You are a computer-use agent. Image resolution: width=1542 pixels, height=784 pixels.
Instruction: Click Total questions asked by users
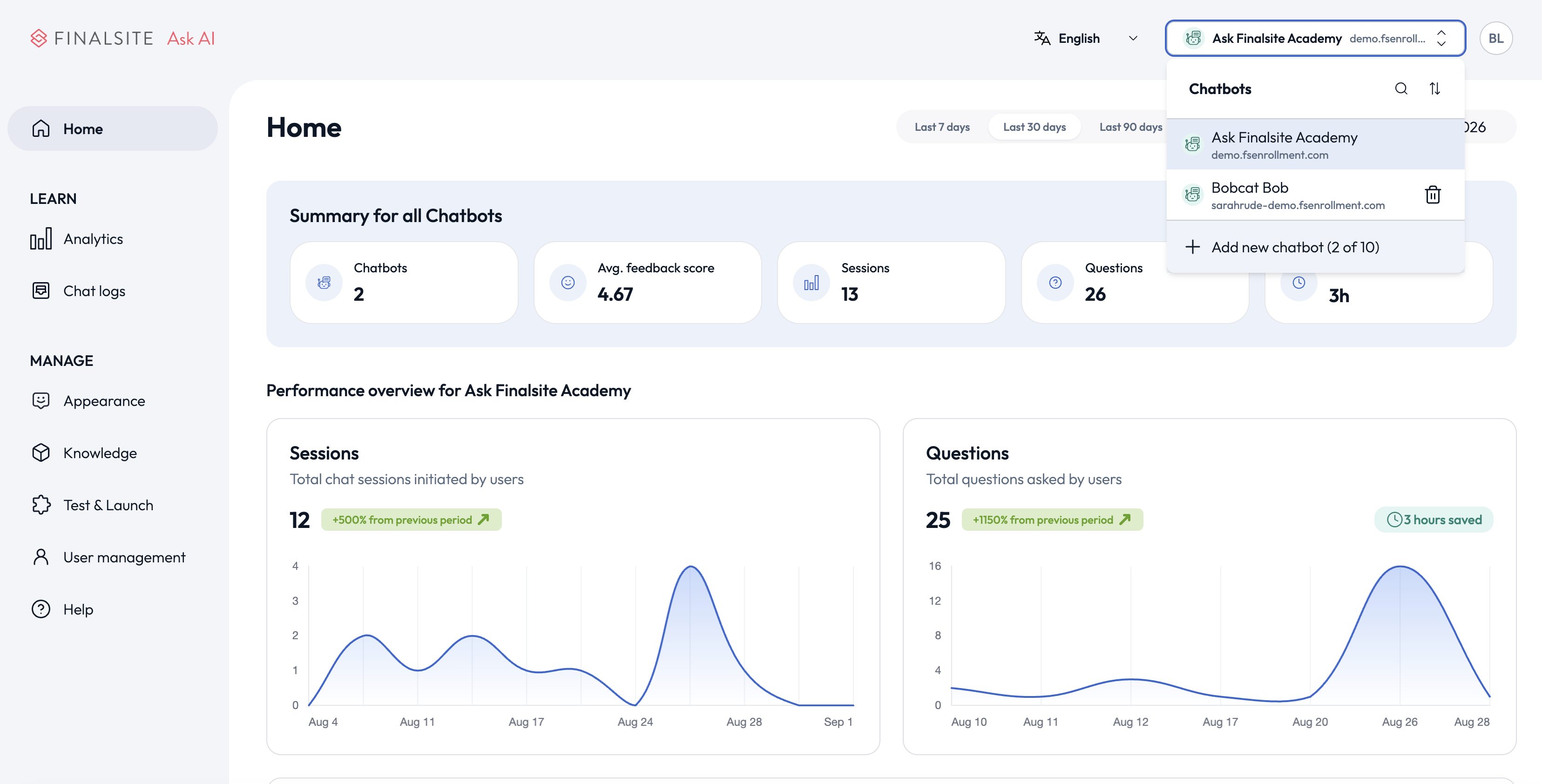point(1024,480)
